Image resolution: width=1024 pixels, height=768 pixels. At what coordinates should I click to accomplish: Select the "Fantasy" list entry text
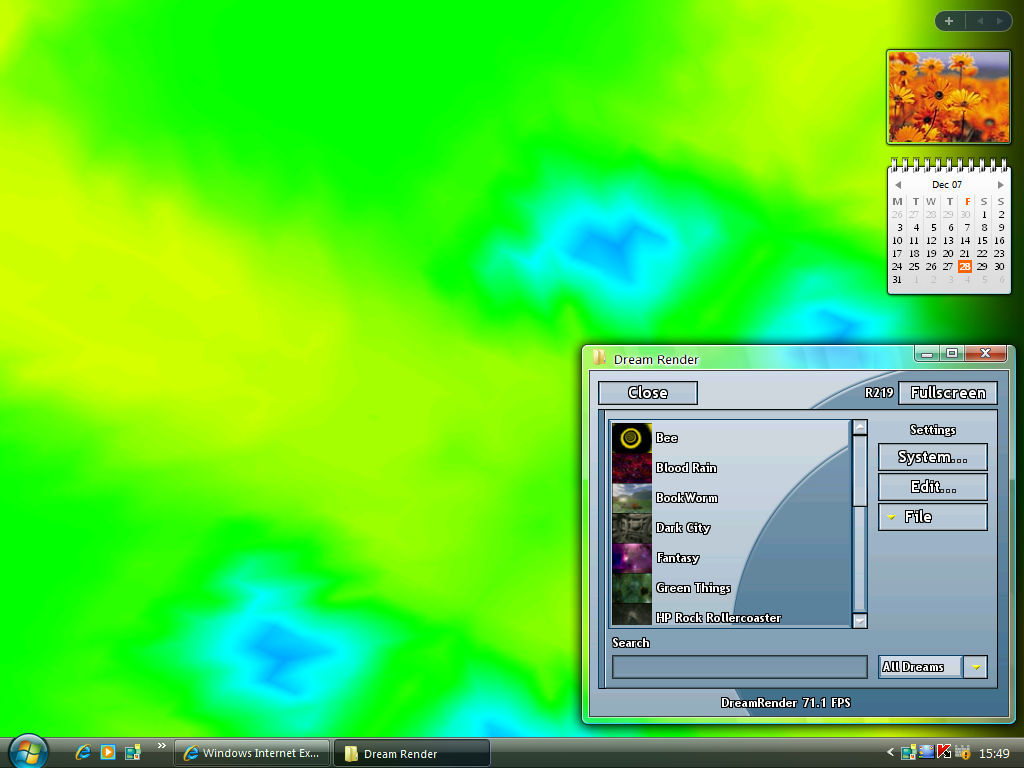click(x=678, y=558)
